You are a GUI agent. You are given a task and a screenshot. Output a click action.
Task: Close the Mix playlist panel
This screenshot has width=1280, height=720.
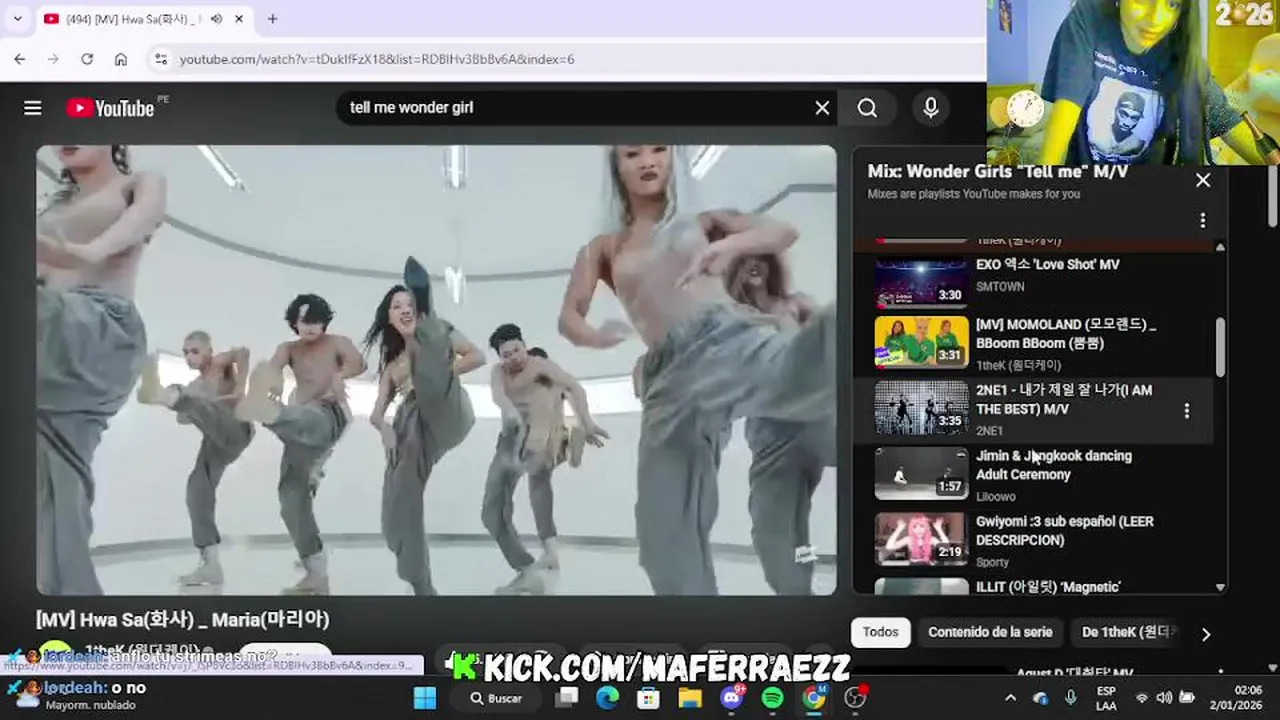coord(1203,180)
